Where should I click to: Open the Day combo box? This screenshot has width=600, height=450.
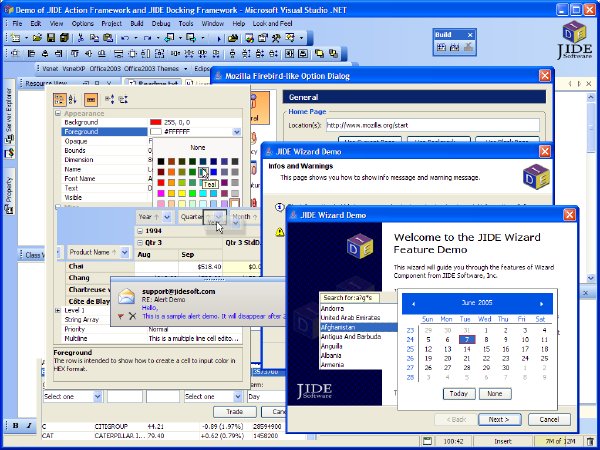click(266, 397)
